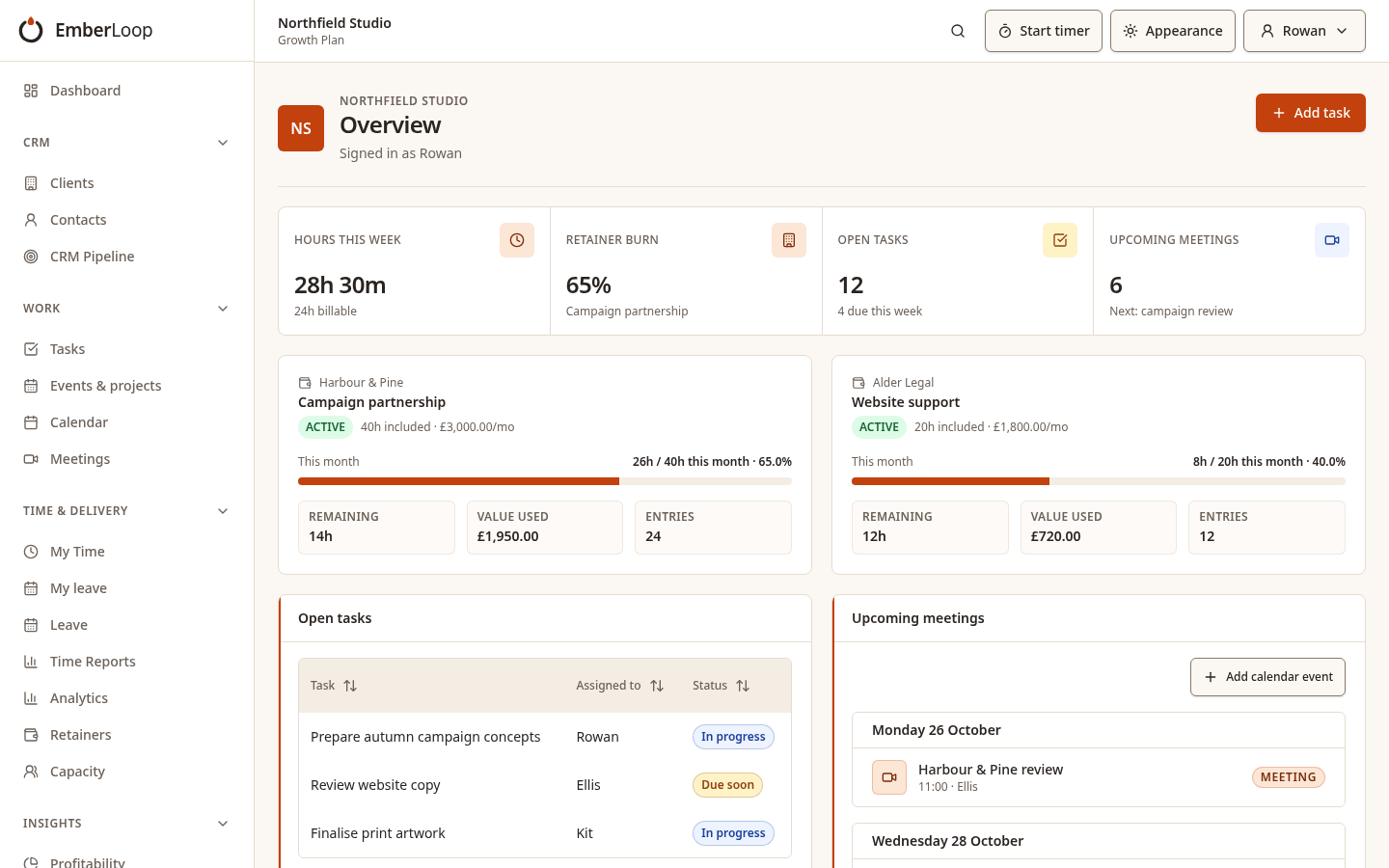
Task: Click the clock icon on Hours This Week card
Action: tap(517, 240)
